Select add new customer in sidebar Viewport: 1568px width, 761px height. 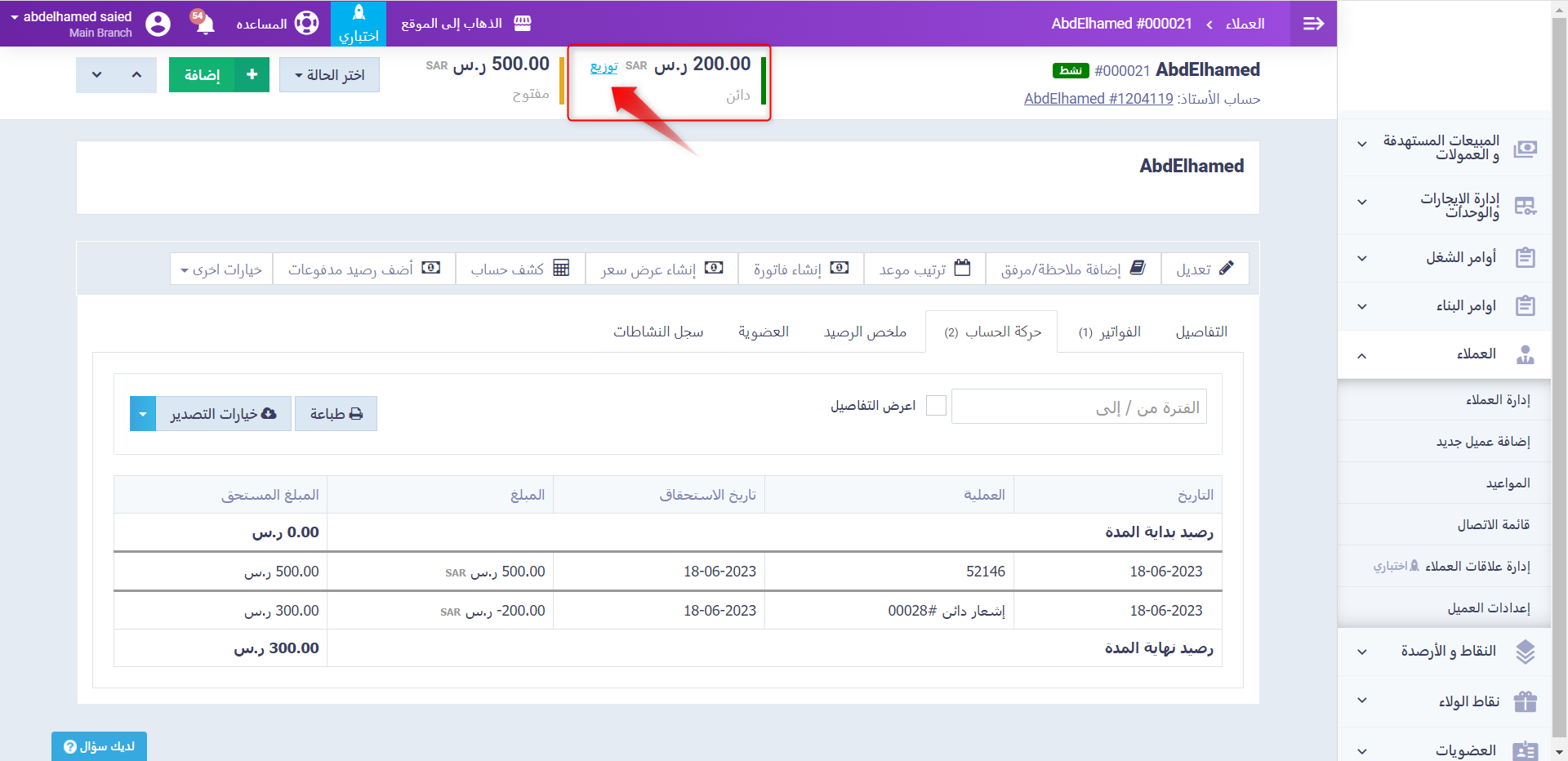(1482, 442)
